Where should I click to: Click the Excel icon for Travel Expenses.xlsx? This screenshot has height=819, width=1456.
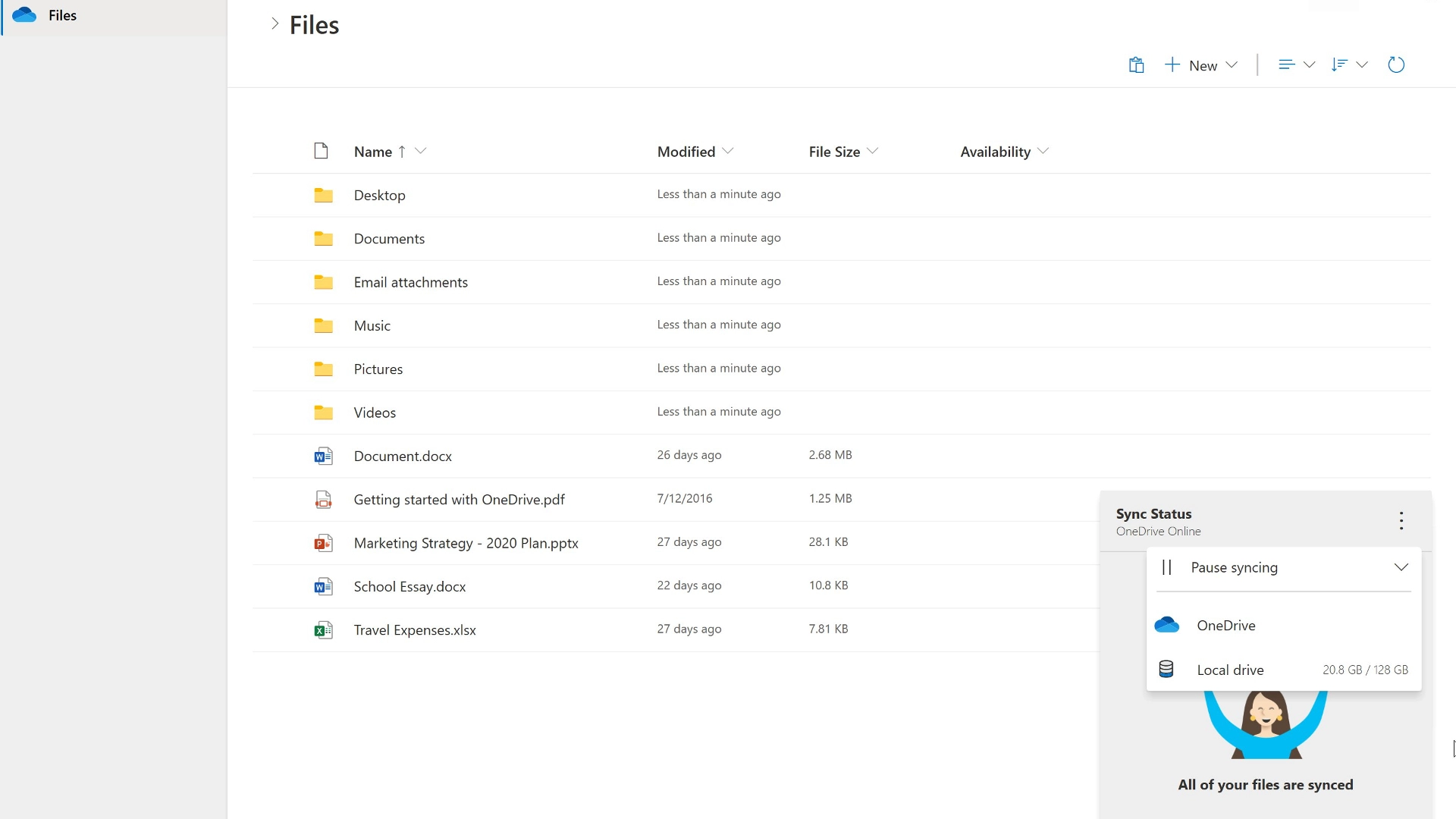click(323, 630)
